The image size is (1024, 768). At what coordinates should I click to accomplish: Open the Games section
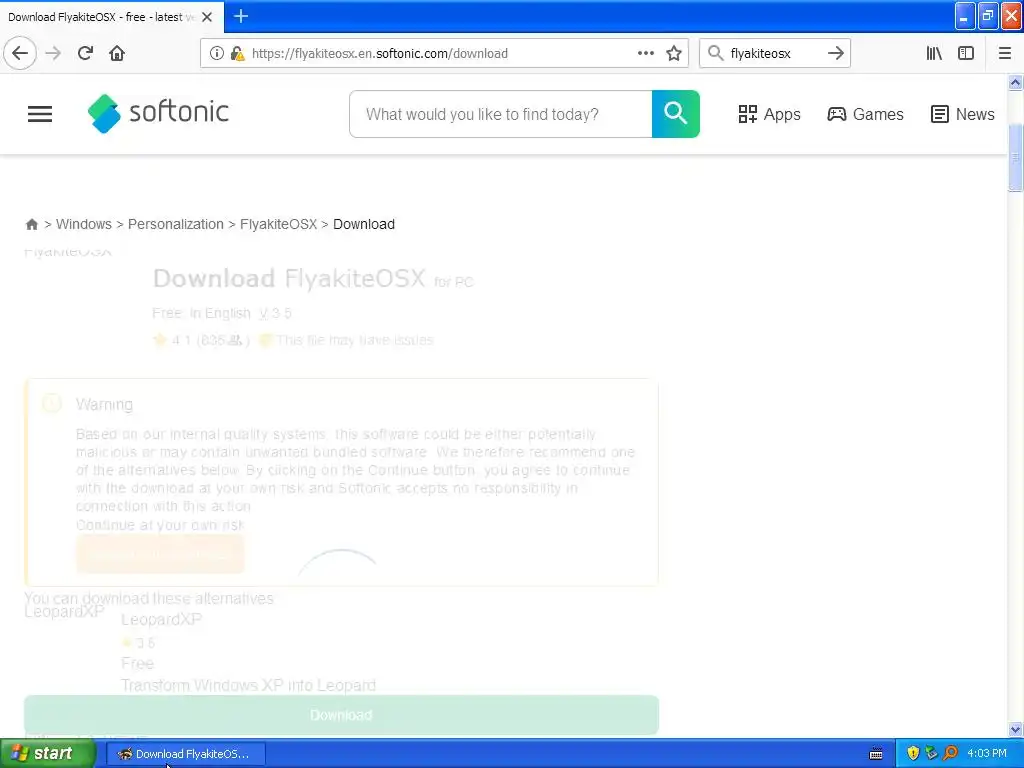point(865,114)
